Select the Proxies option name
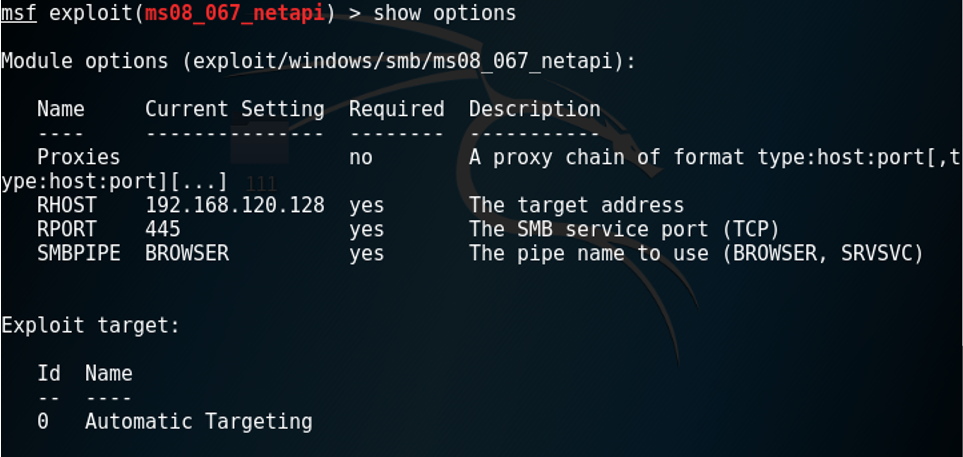The image size is (963, 457). click(78, 157)
